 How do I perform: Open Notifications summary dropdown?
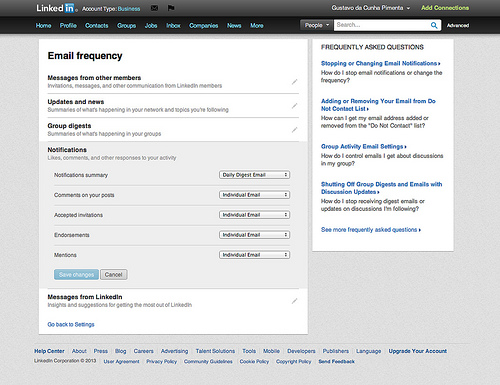point(254,175)
